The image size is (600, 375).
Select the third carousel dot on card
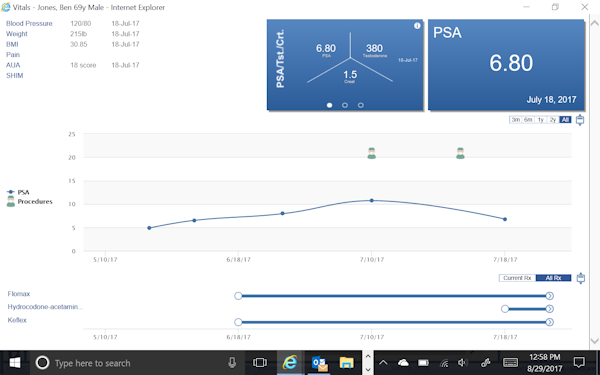coord(360,105)
